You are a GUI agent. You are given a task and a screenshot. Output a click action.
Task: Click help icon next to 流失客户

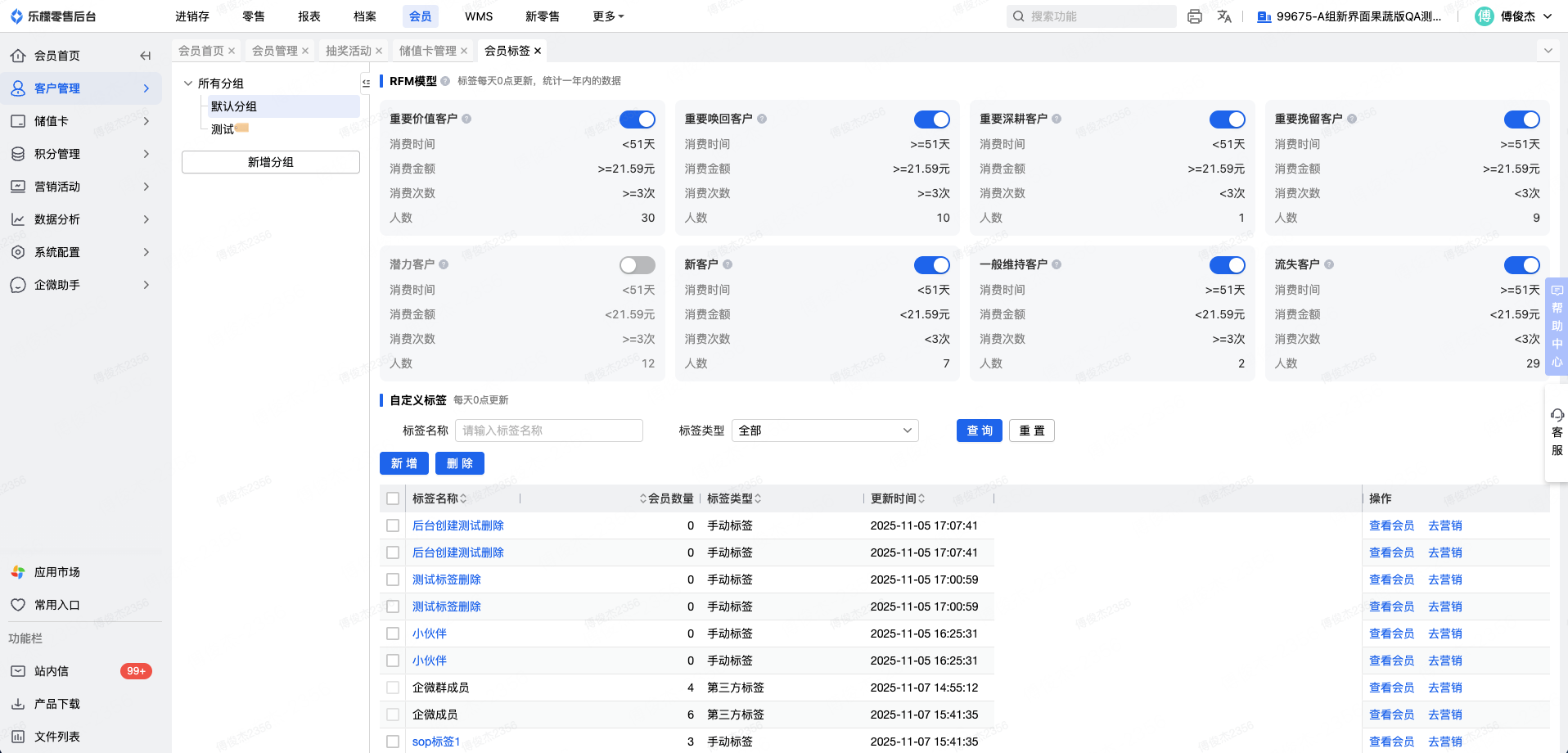pos(1329,264)
